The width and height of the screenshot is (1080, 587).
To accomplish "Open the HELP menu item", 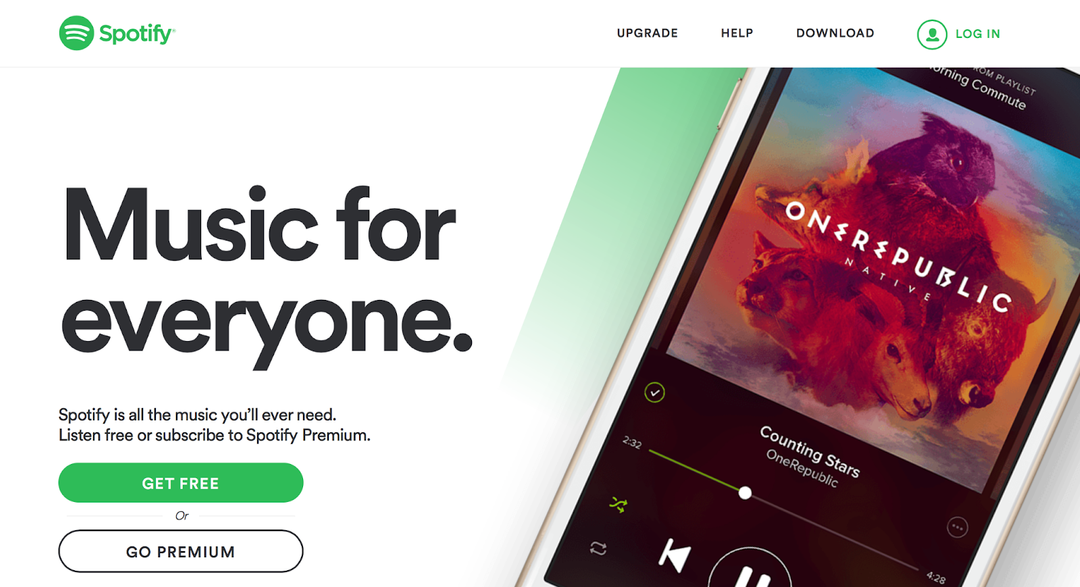I will click(x=737, y=33).
